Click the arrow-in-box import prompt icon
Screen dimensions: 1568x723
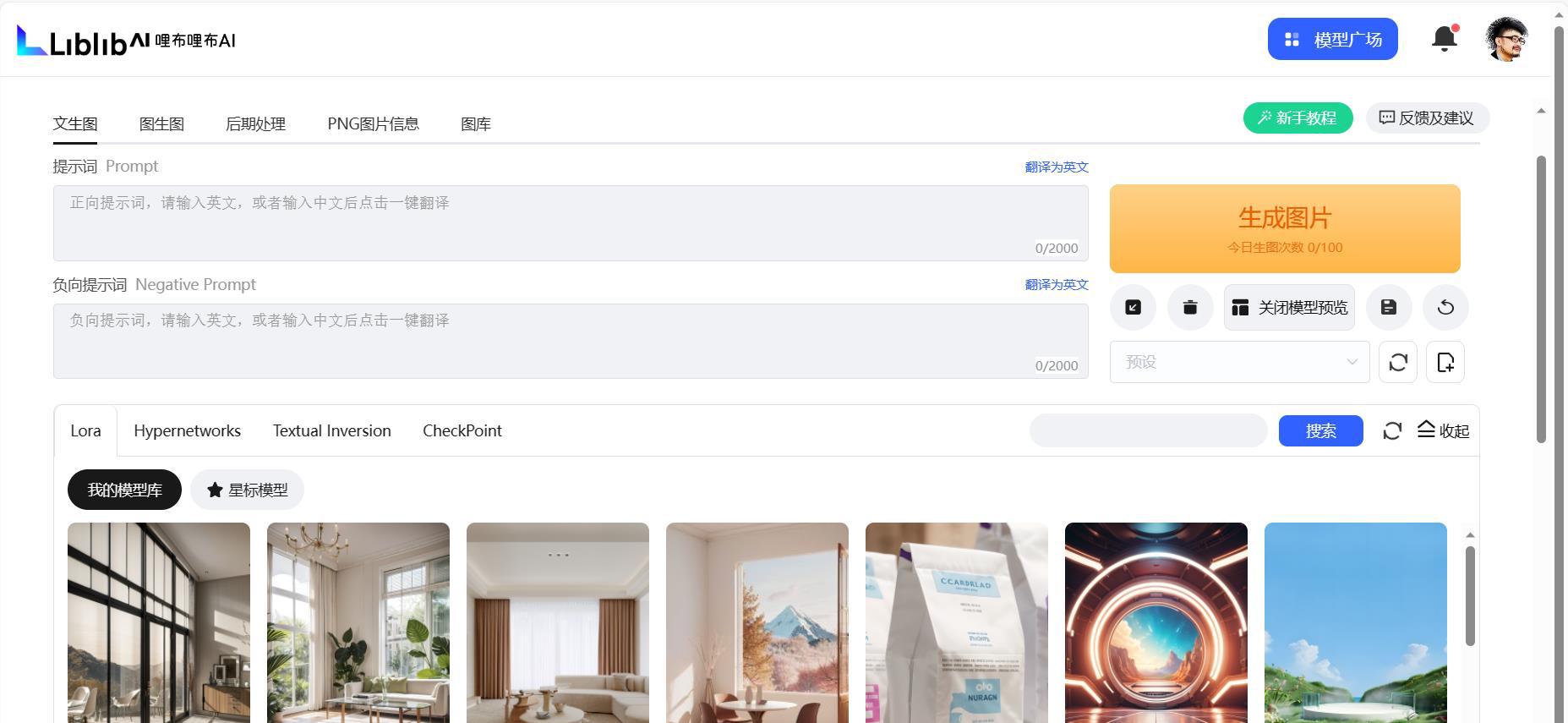click(1133, 308)
